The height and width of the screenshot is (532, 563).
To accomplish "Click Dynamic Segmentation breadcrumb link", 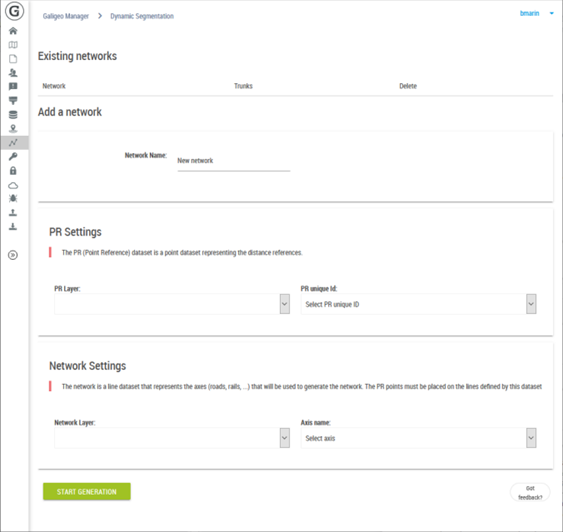I will (142, 16).
